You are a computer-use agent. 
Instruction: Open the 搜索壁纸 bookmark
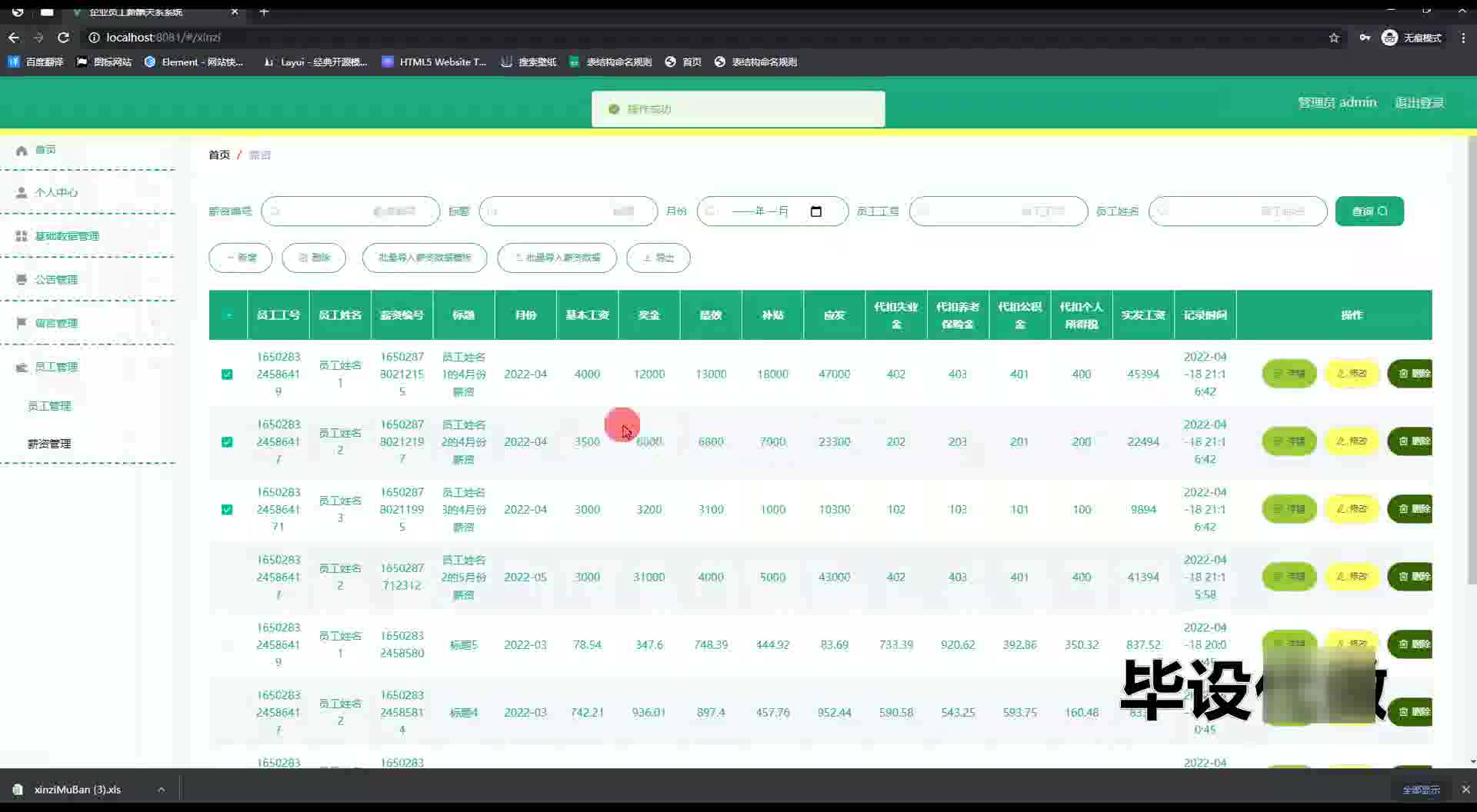(x=528, y=62)
